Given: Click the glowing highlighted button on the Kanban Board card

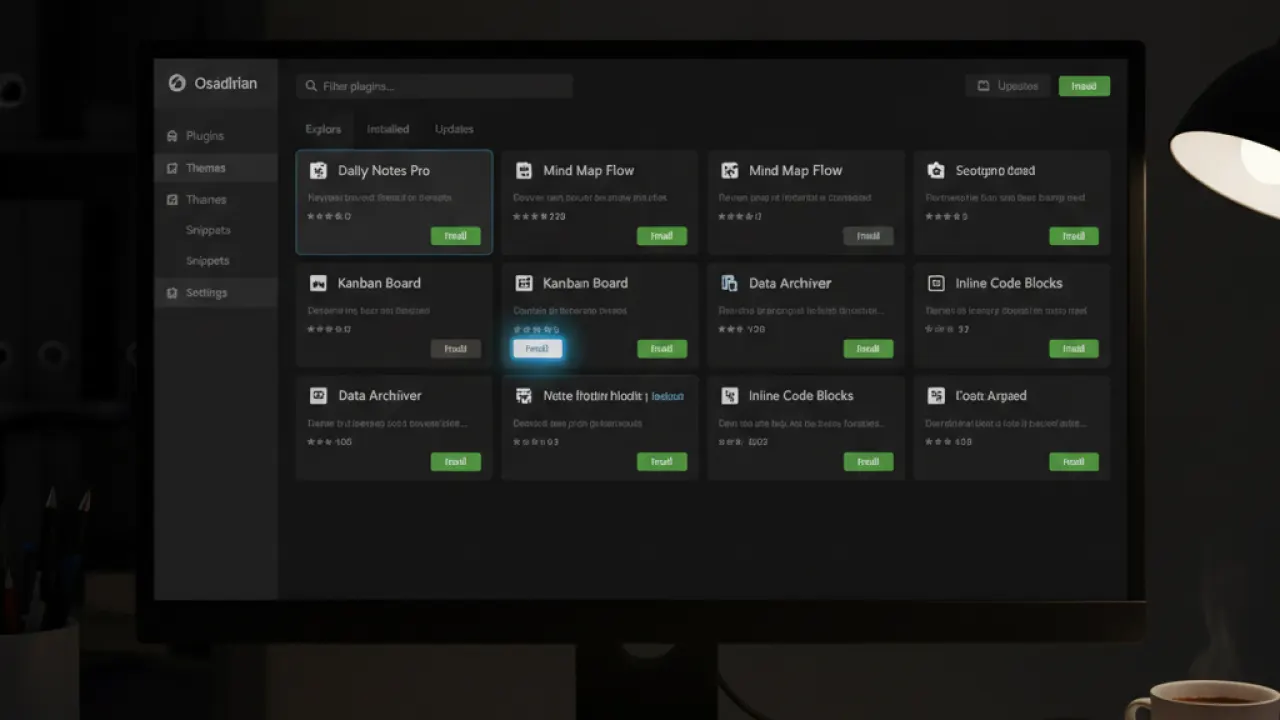Looking at the screenshot, I should [x=537, y=349].
